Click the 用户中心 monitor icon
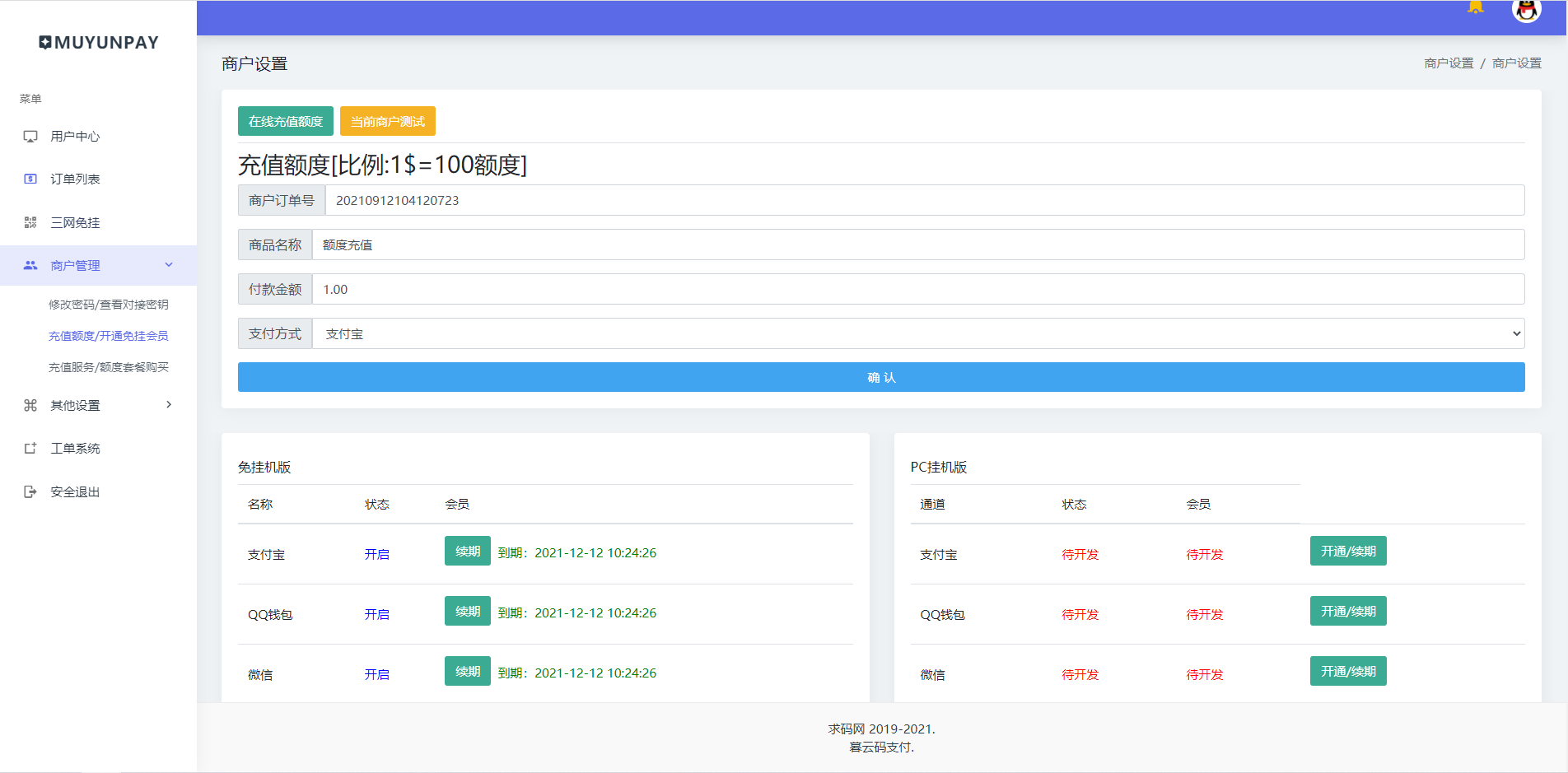Viewport: 1568px width, 773px height. click(x=30, y=137)
